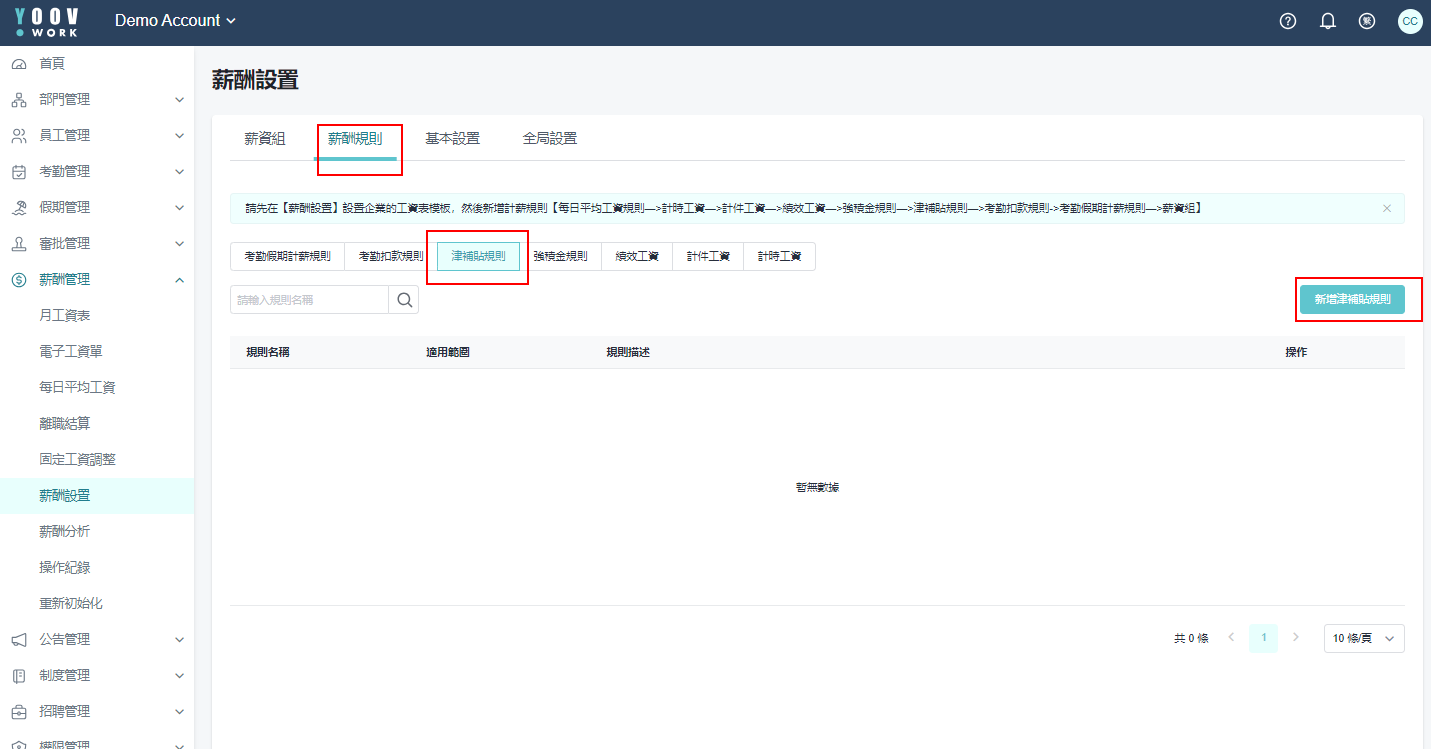
Task: Click the language switch icon in header
Action: tap(1367, 21)
